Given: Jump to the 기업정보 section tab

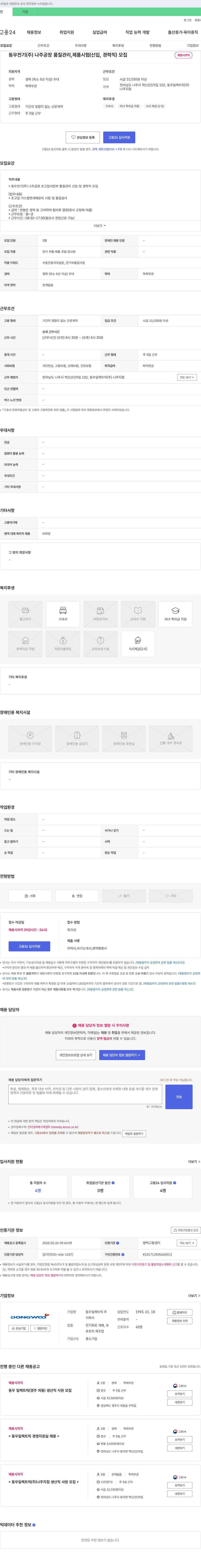Looking at the screenshot, I should click(192, 46).
